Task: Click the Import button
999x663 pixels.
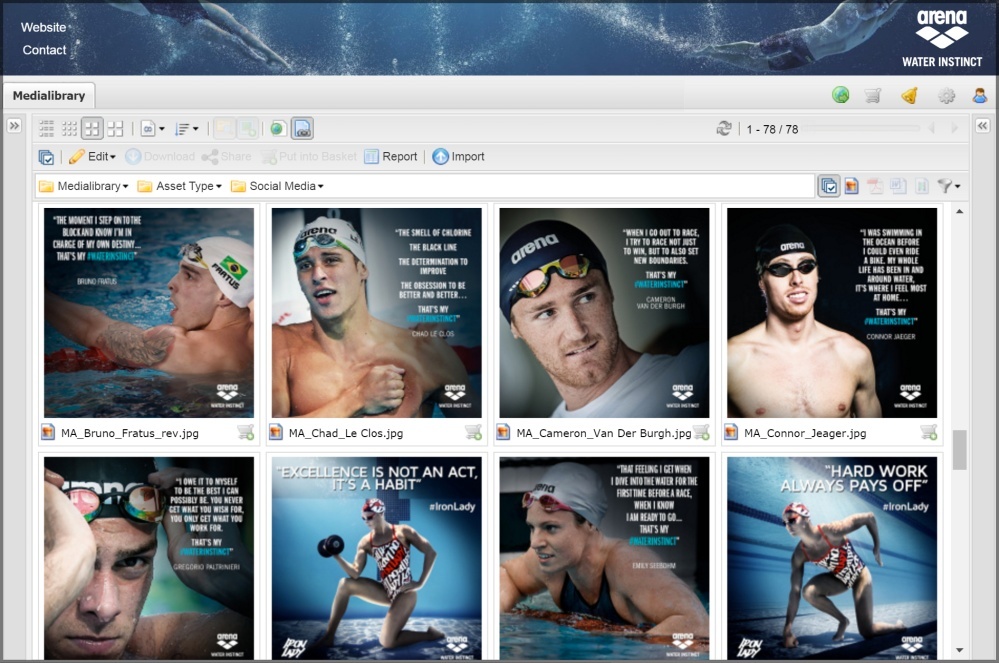Action: [x=459, y=157]
